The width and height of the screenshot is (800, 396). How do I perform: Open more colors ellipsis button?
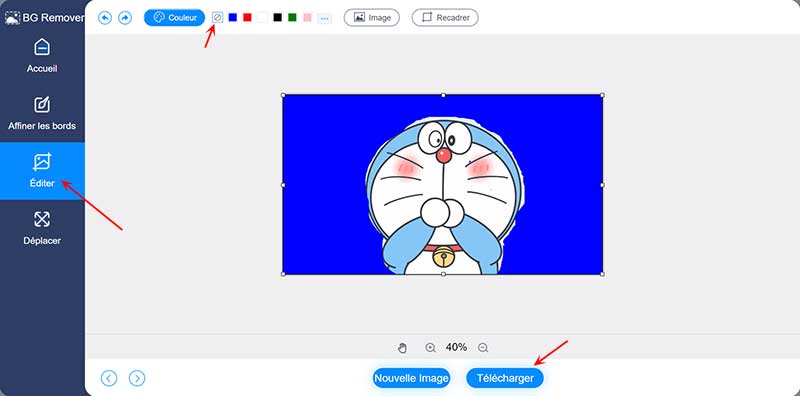click(x=324, y=18)
